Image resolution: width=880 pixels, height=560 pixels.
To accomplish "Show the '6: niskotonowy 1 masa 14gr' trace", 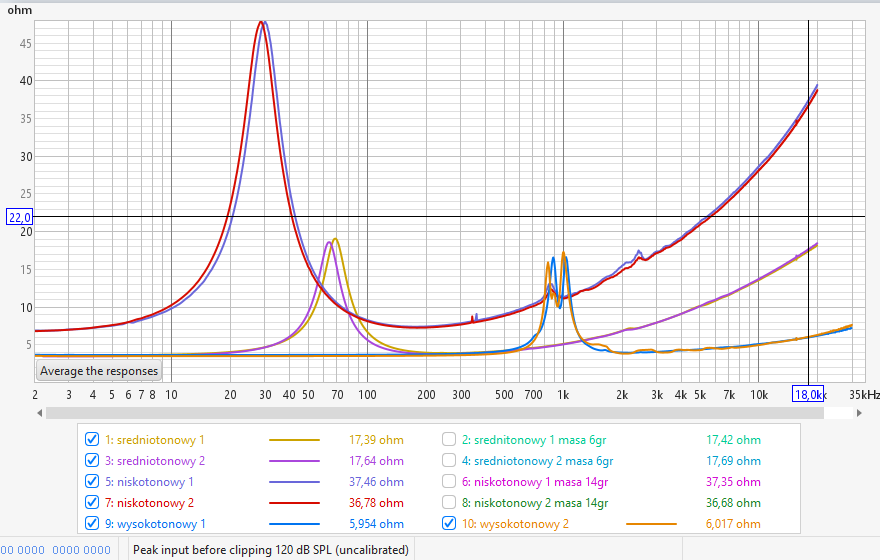I will [x=449, y=481].
